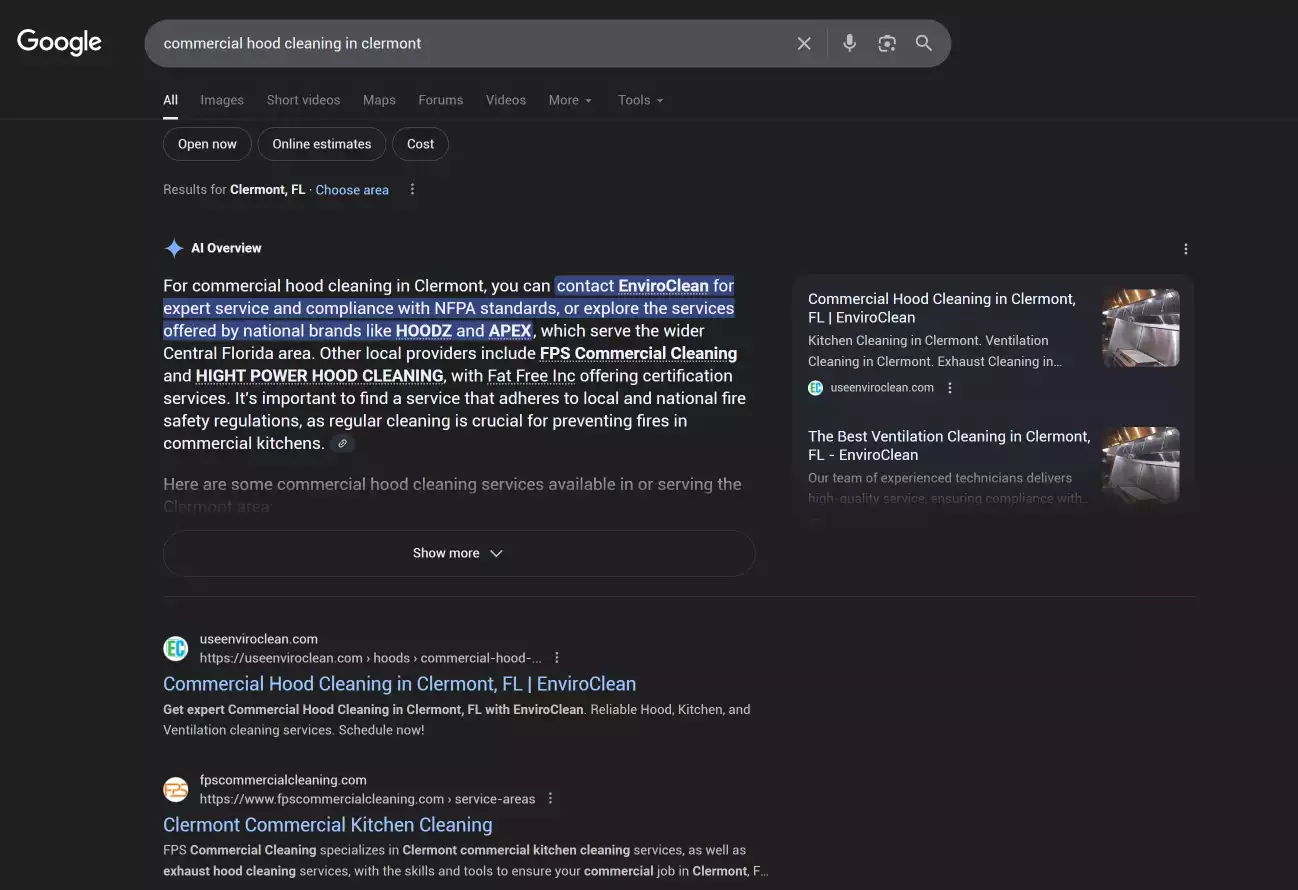Image resolution: width=1298 pixels, height=890 pixels.
Task: Click thumbnail of Commercial Hood Cleaning card
Action: [1141, 328]
